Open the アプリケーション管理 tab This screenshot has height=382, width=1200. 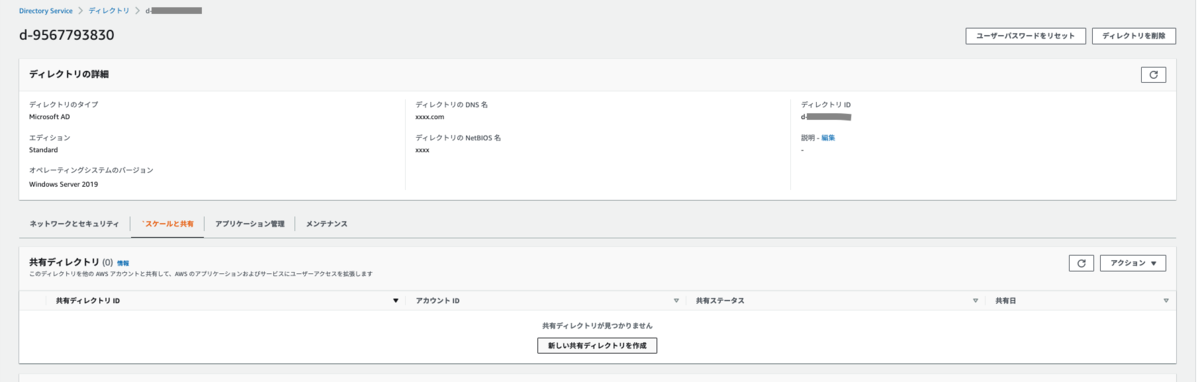pos(250,224)
